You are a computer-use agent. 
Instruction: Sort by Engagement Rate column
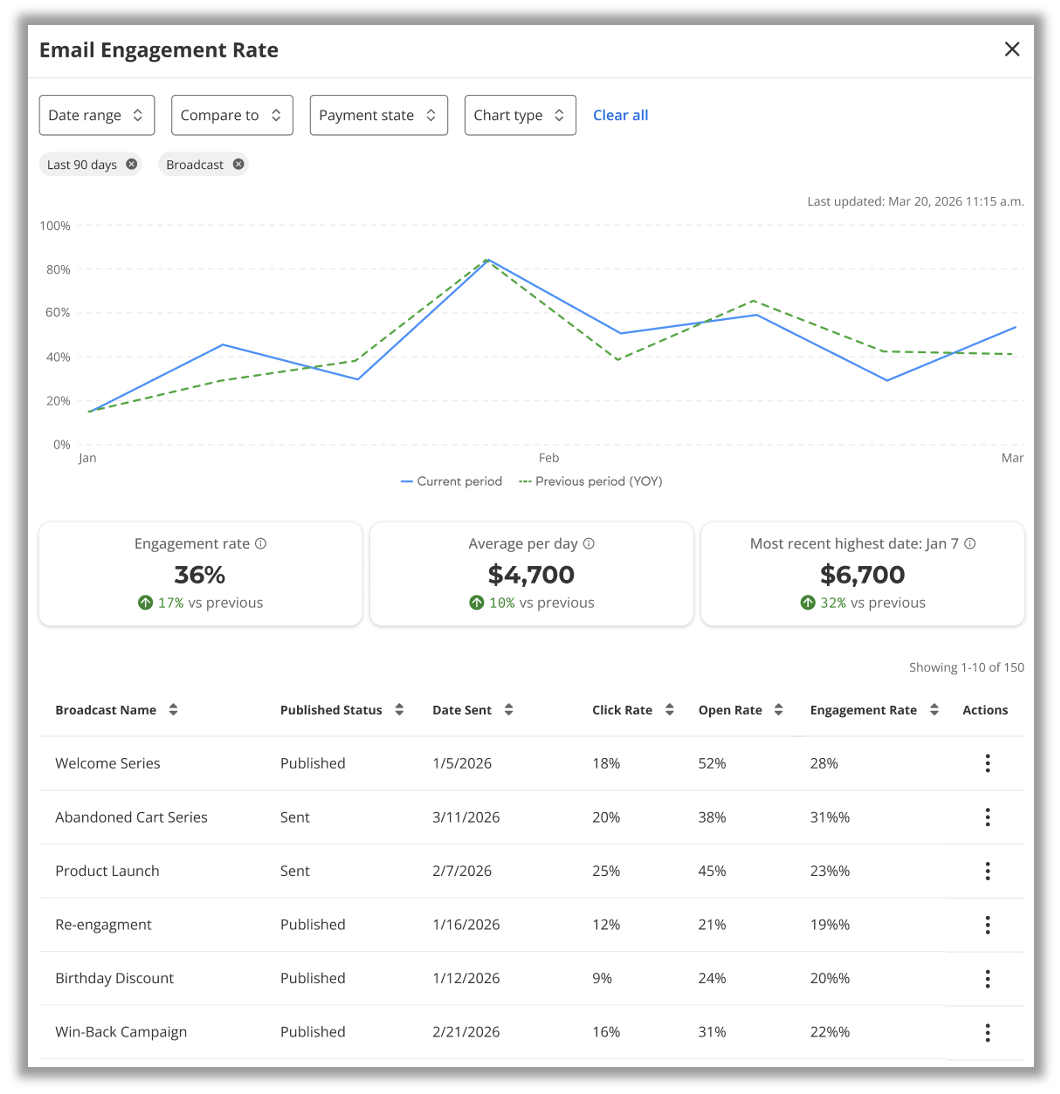(x=934, y=710)
